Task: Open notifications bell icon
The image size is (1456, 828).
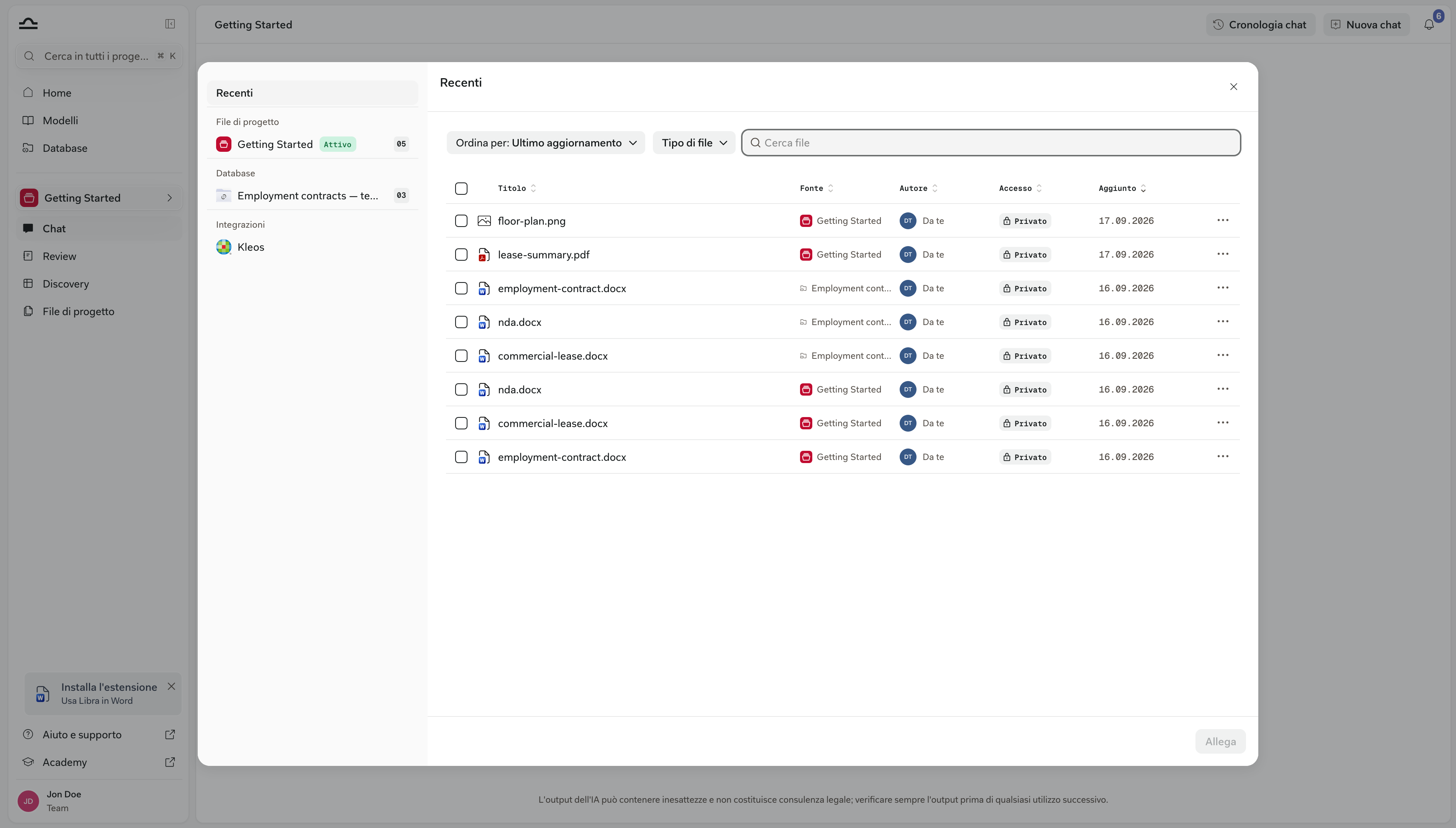Action: [1429, 25]
